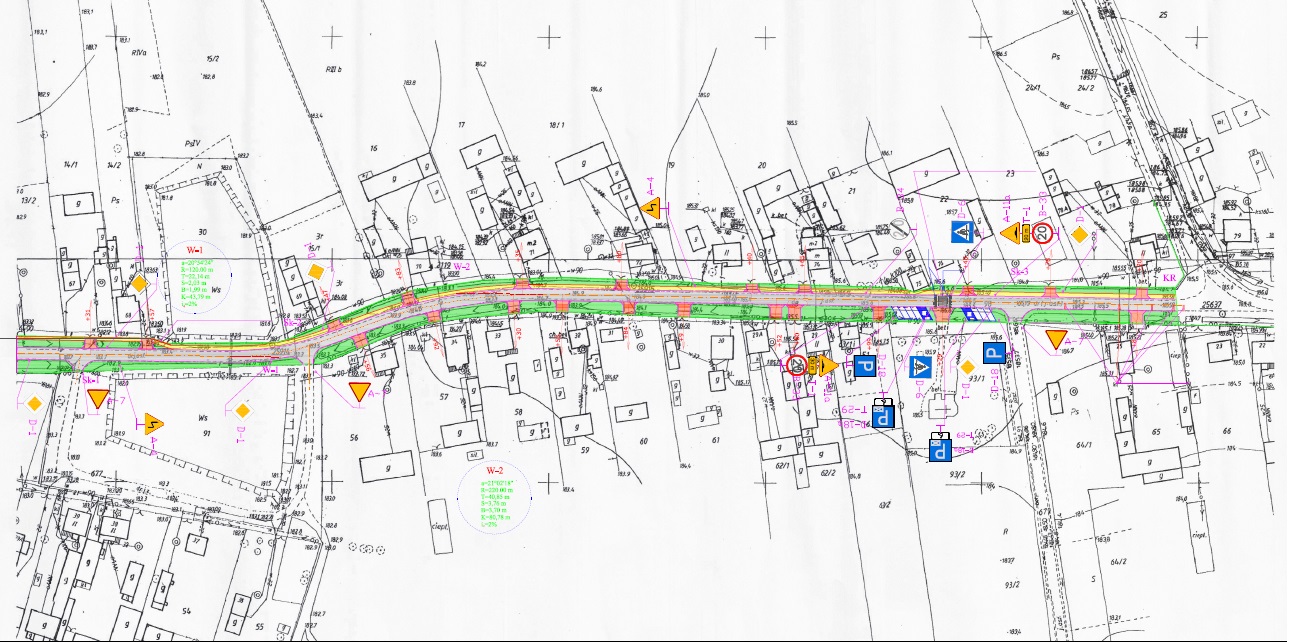Select the W-2 curve data circle
1292x642 pixels.
click(496, 498)
